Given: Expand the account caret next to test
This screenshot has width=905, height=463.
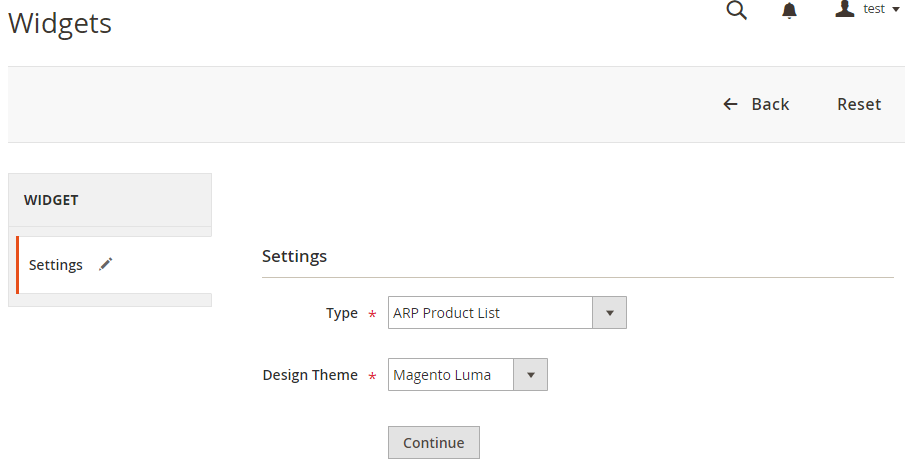Looking at the screenshot, I should (896, 9).
